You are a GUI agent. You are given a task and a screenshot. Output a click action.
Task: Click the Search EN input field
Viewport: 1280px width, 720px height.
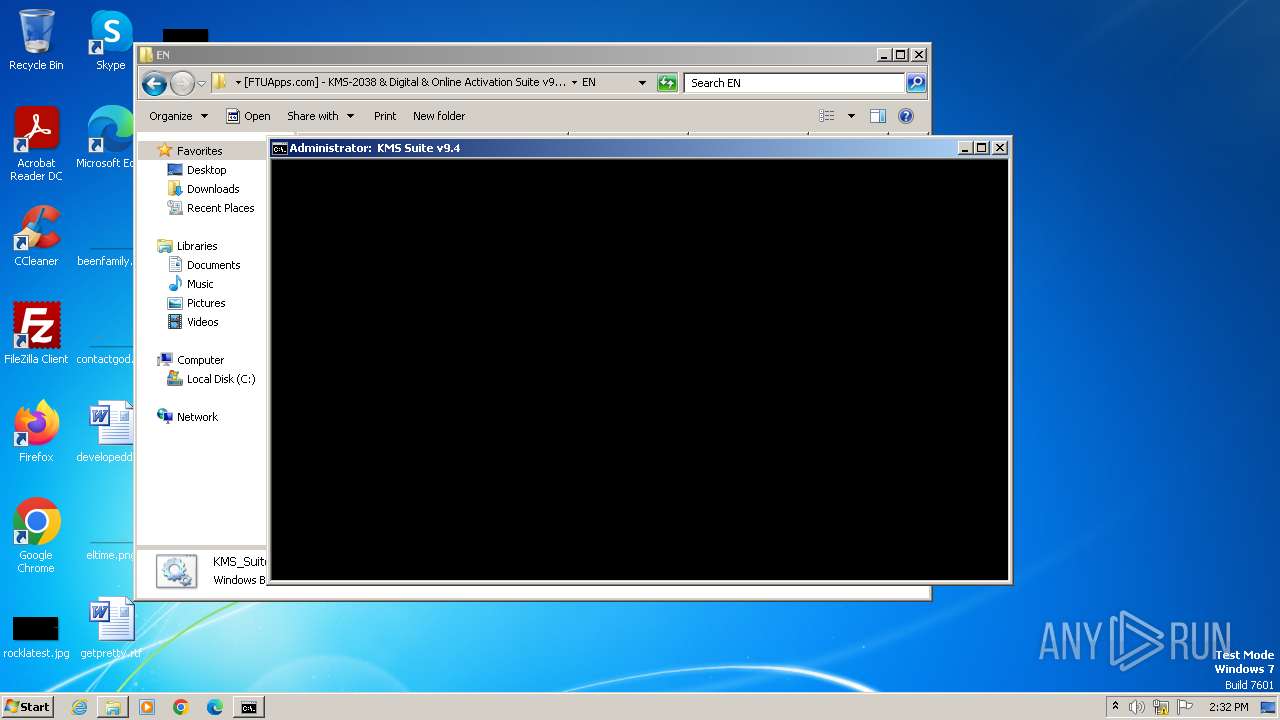click(x=795, y=83)
